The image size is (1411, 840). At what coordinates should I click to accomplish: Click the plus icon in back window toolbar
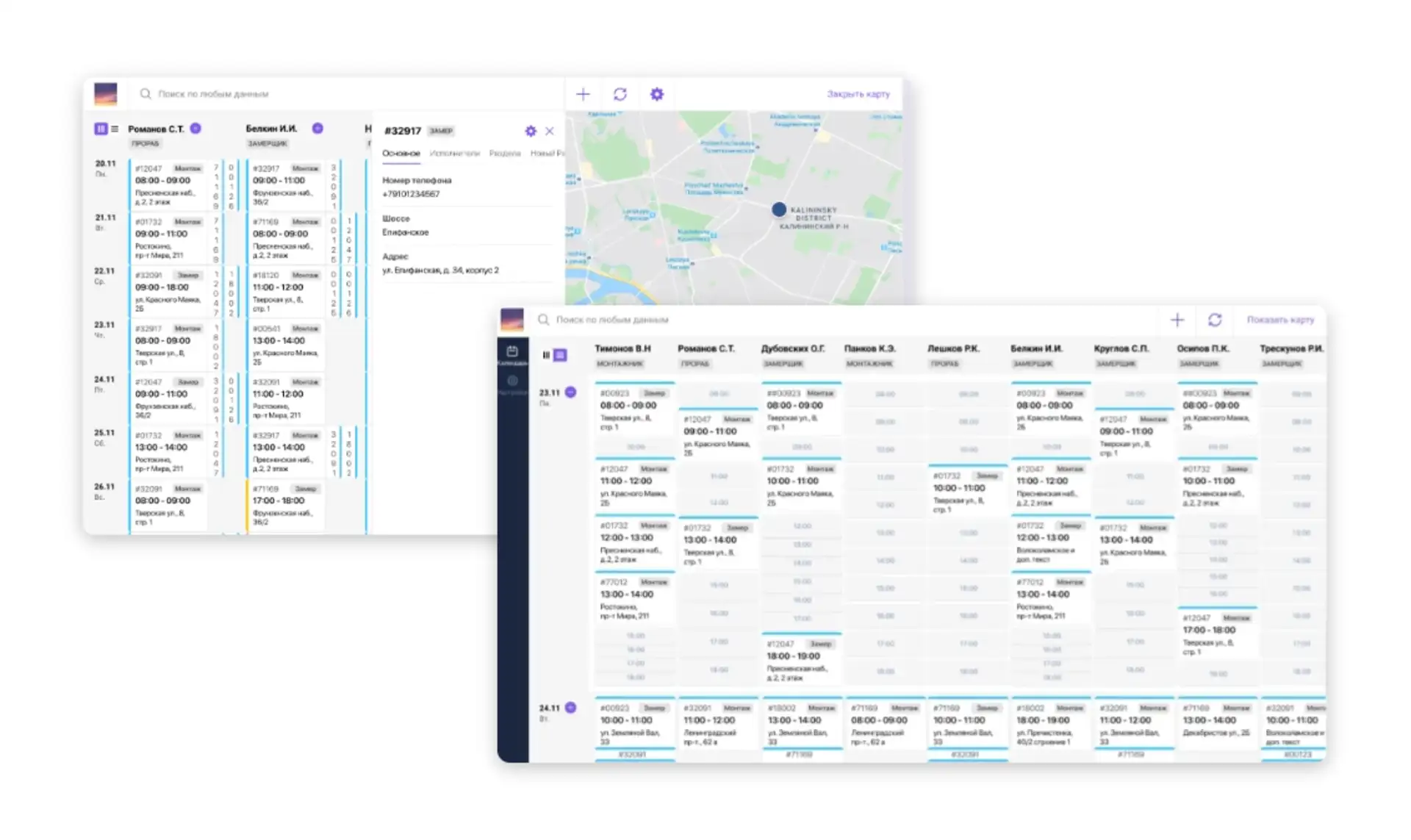(x=583, y=94)
